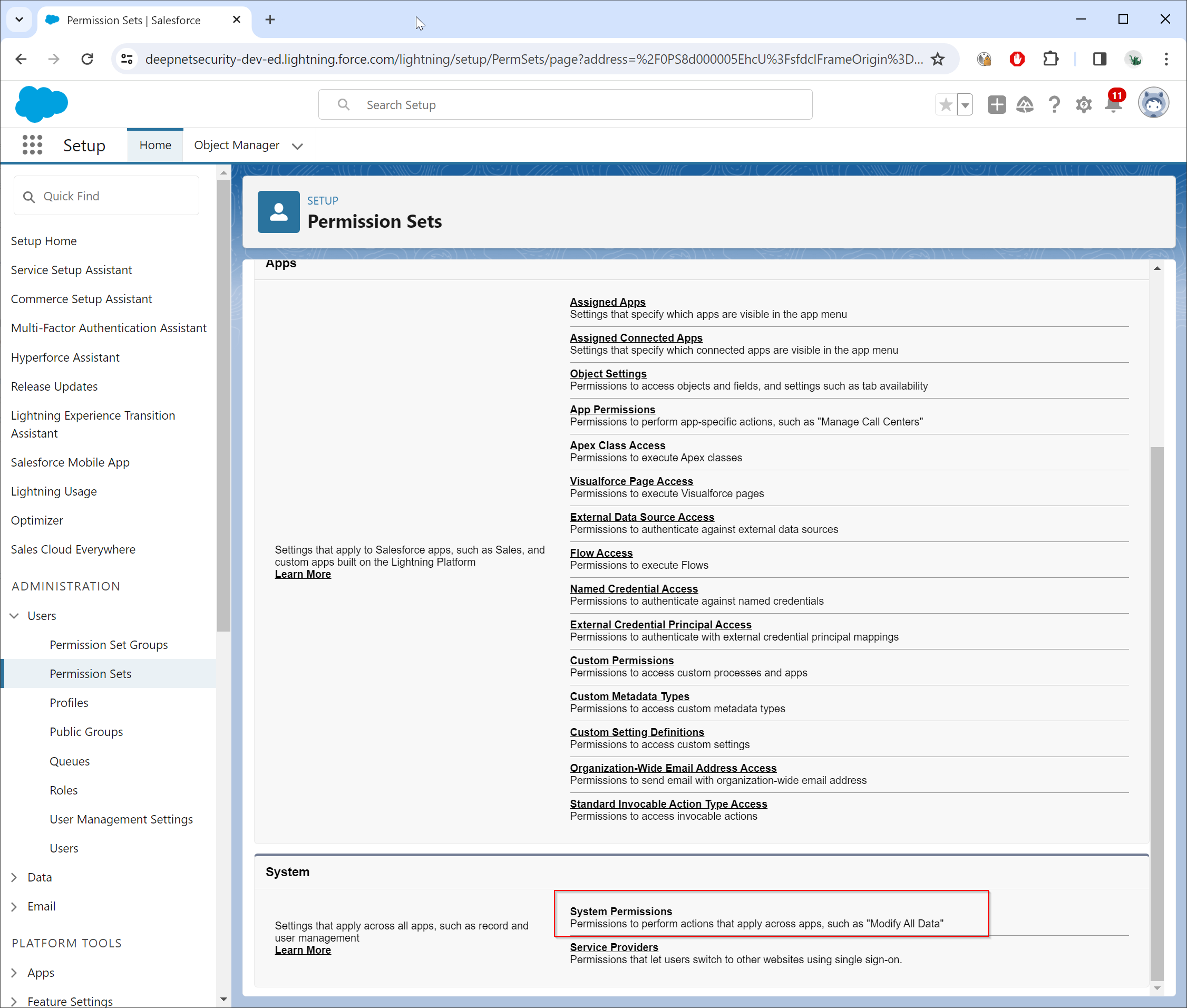Open the App Launcher grid icon
The height and width of the screenshot is (1008, 1187).
[33, 145]
